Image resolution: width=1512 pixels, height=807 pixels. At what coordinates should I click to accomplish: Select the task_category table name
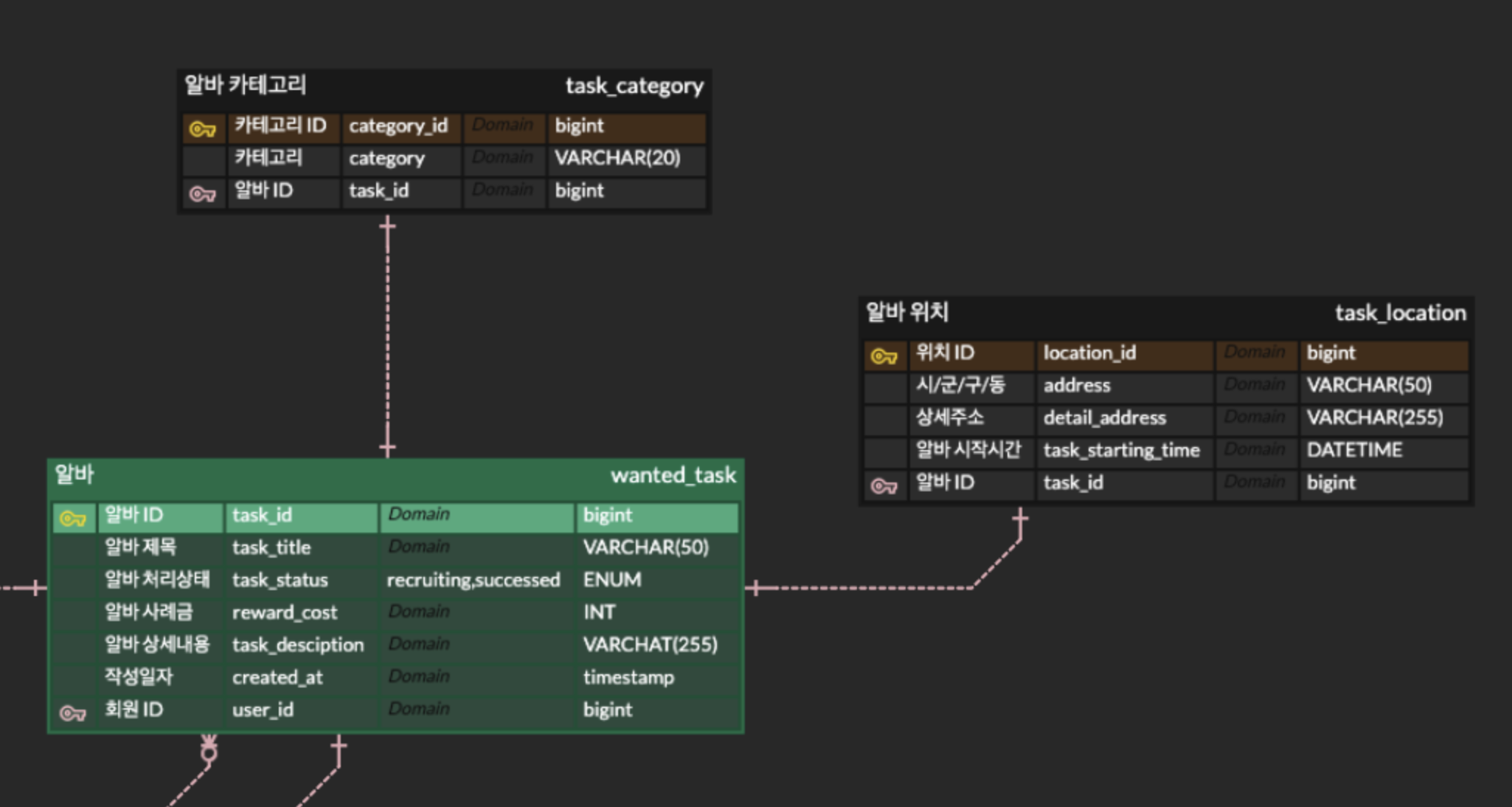(634, 86)
